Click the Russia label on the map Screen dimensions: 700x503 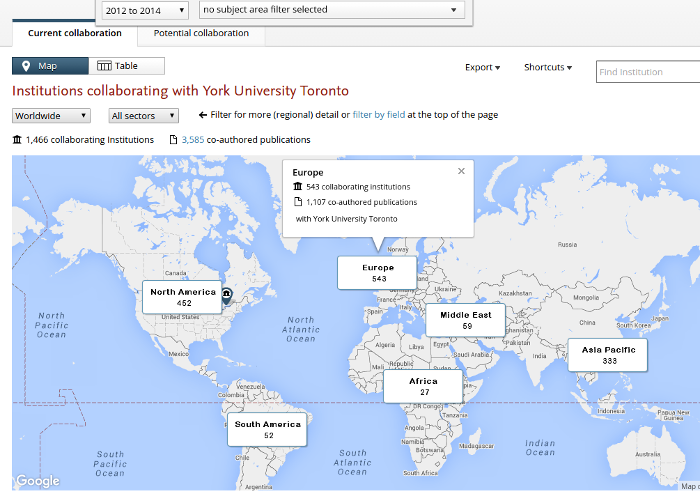coord(567,245)
